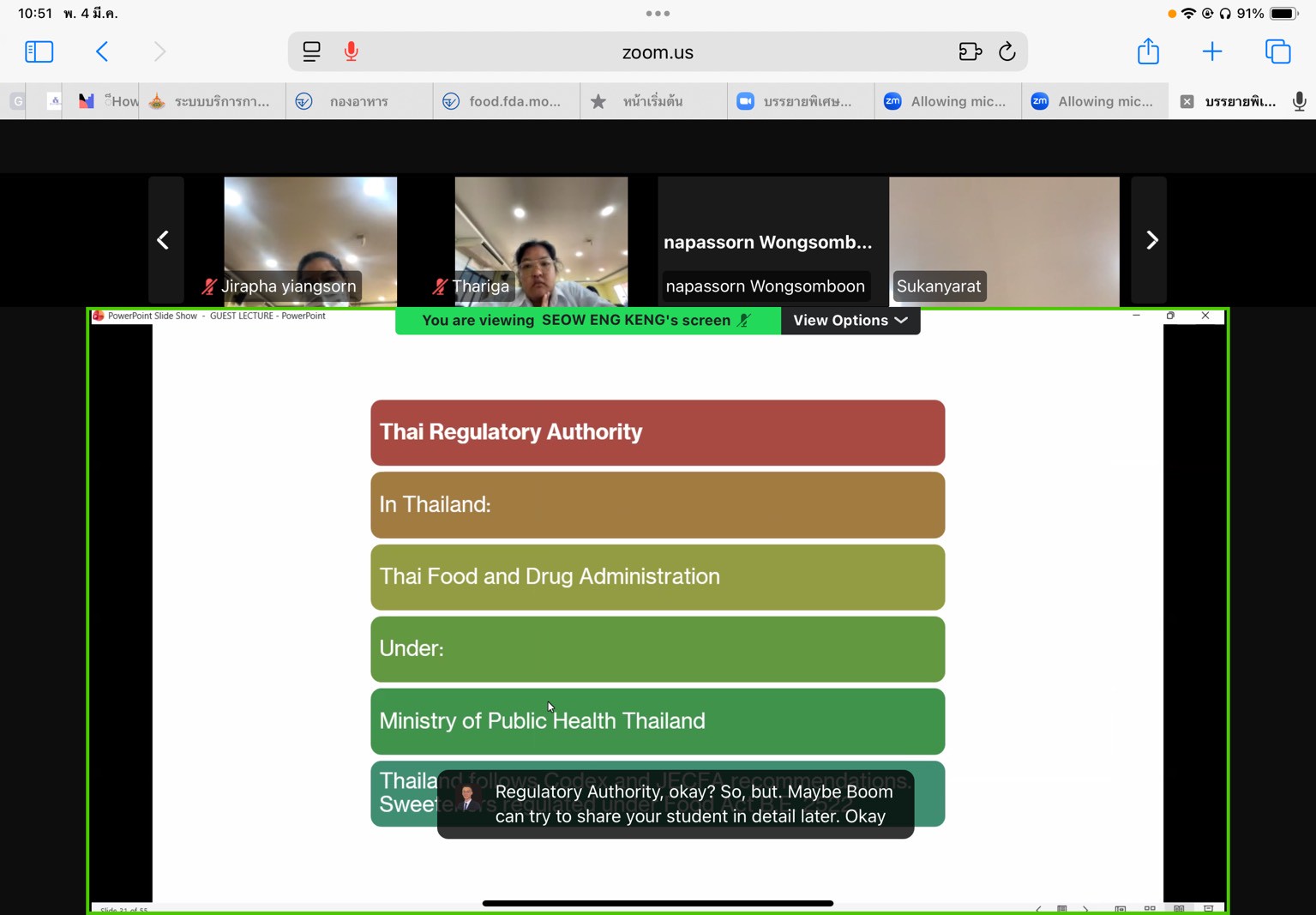Open the page reader menu icon

(x=311, y=52)
